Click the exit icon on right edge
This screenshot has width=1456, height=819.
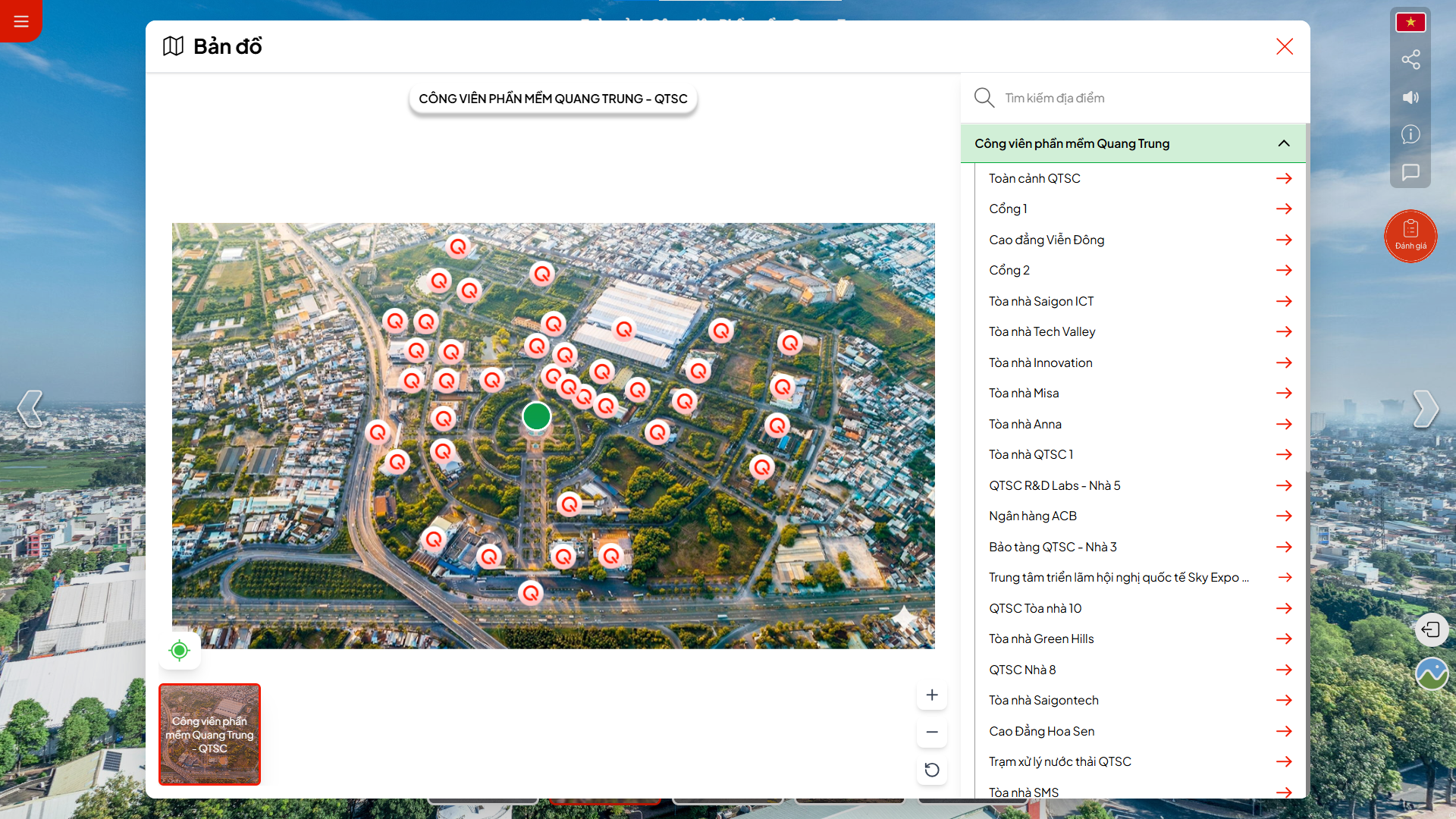tap(1431, 629)
